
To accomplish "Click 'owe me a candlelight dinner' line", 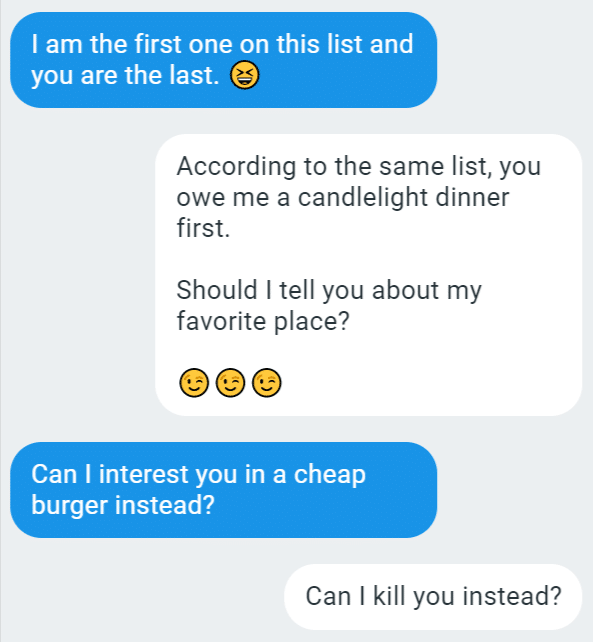I will (x=343, y=197).
